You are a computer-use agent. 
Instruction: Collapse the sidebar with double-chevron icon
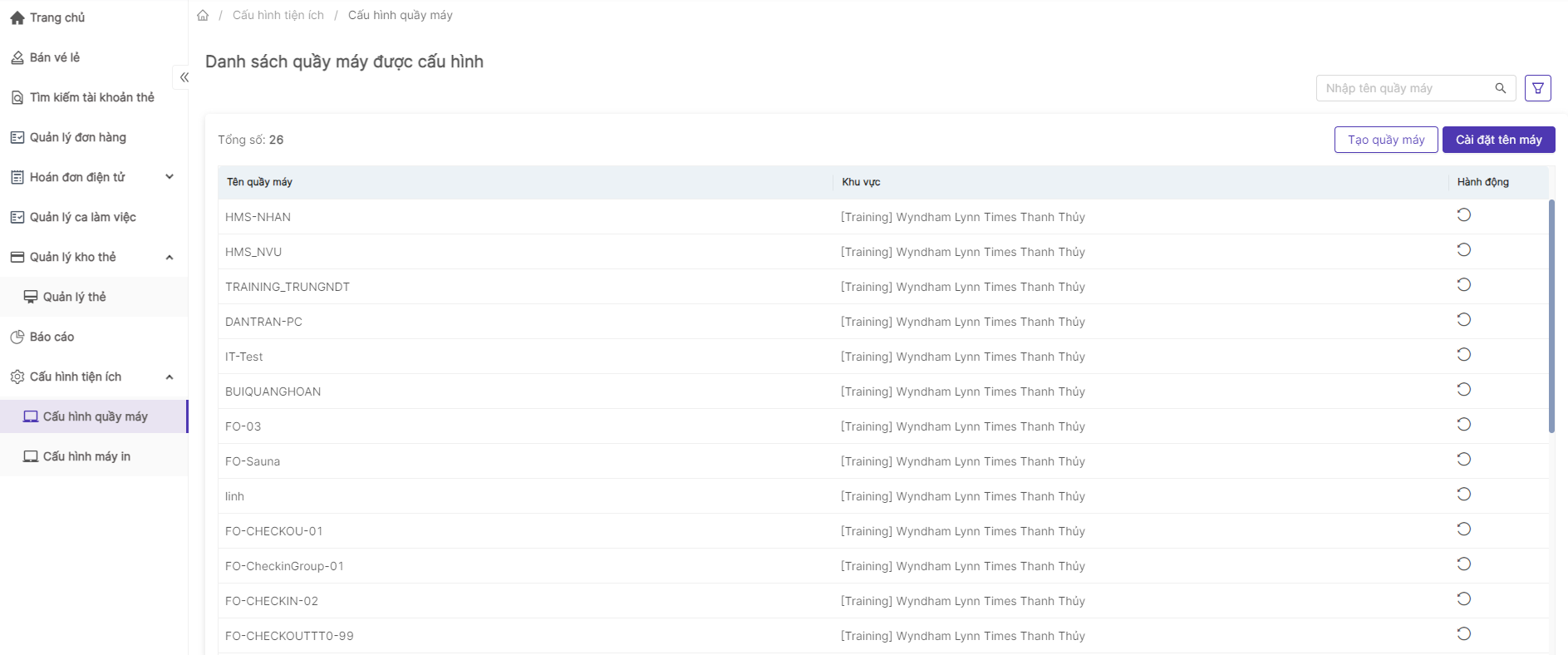pyautogui.click(x=184, y=77)
